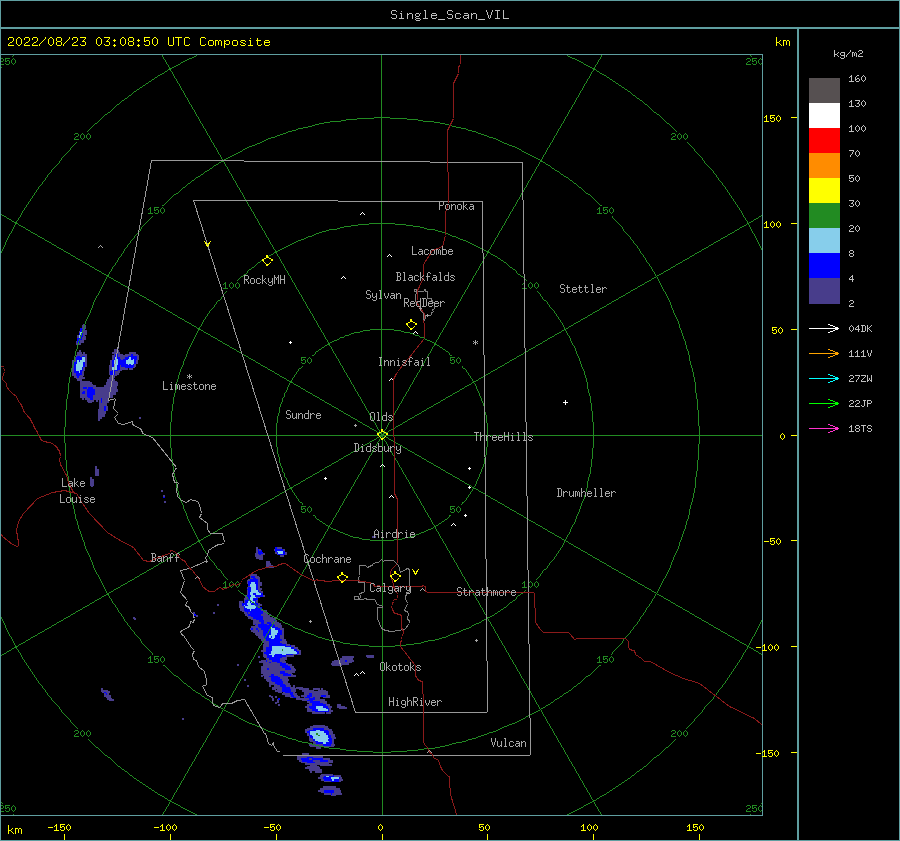Click the Airdrie city label

point(394,534)
